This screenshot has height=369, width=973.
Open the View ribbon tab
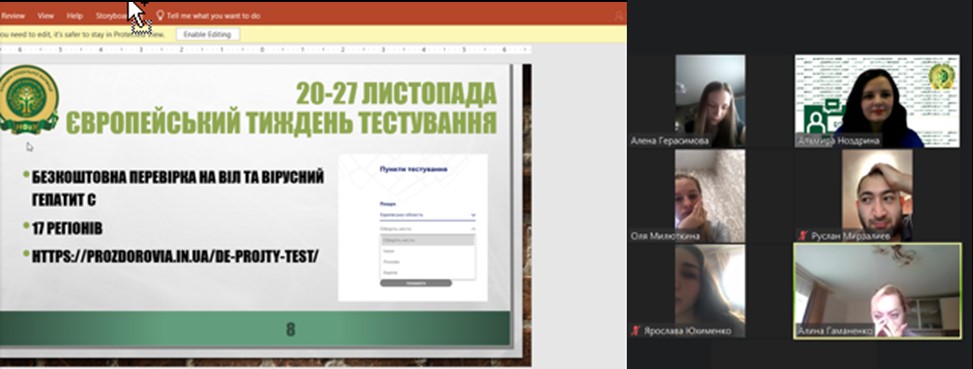point(46,16)
